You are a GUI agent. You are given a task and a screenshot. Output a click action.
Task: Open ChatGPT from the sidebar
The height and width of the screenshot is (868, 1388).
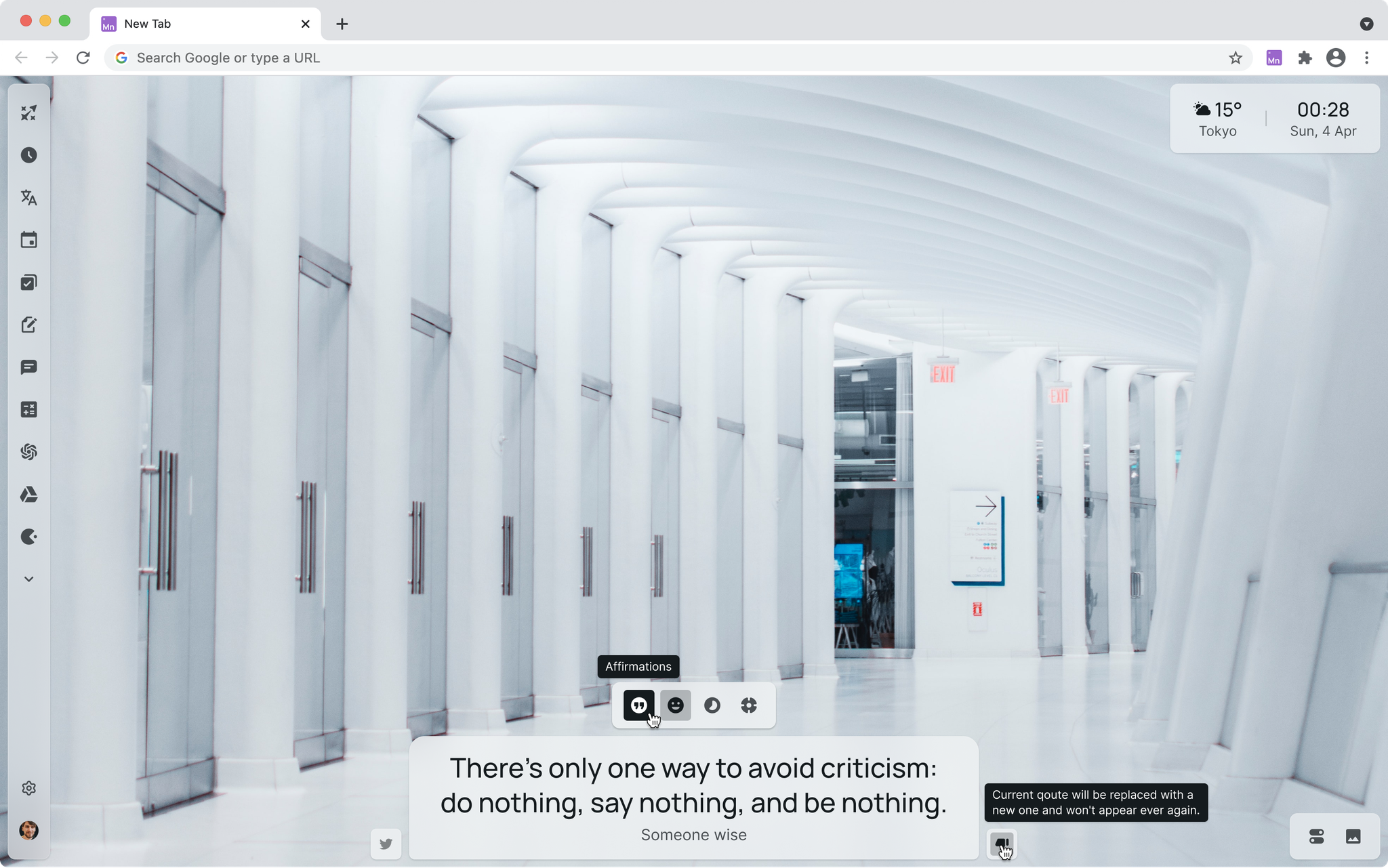(28, 452)
